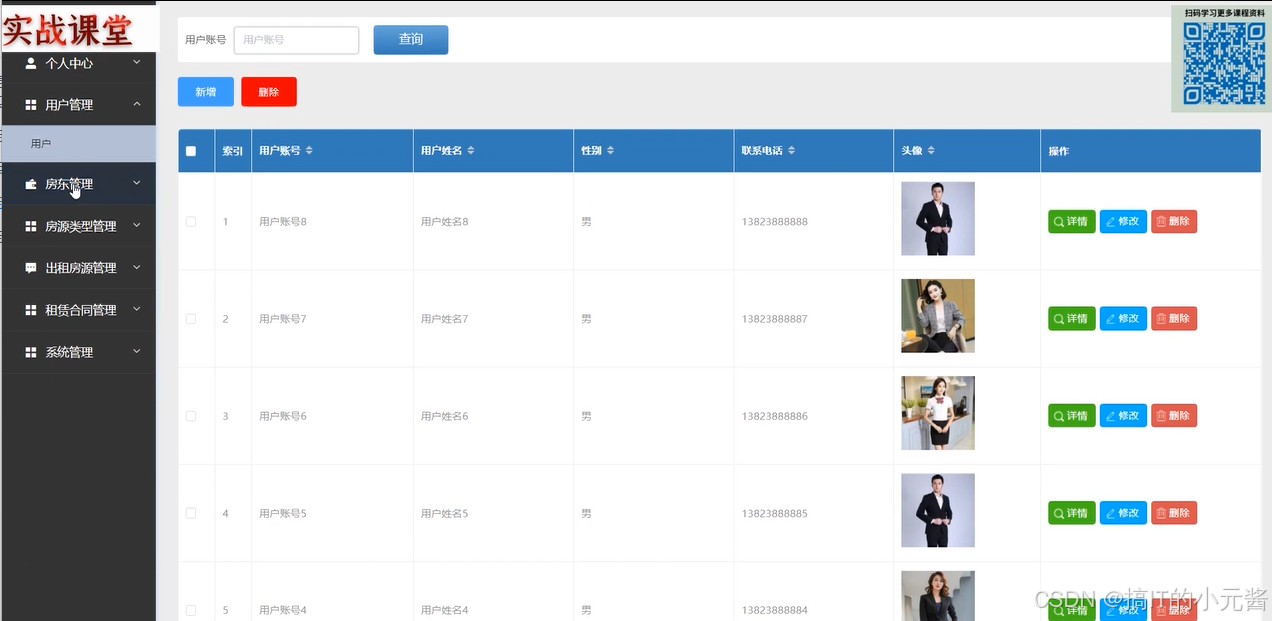Viewport: 1272px width, 621px height.
Task: View 详情 for 用户账号8 row
Action: (x=1072, y=222)
